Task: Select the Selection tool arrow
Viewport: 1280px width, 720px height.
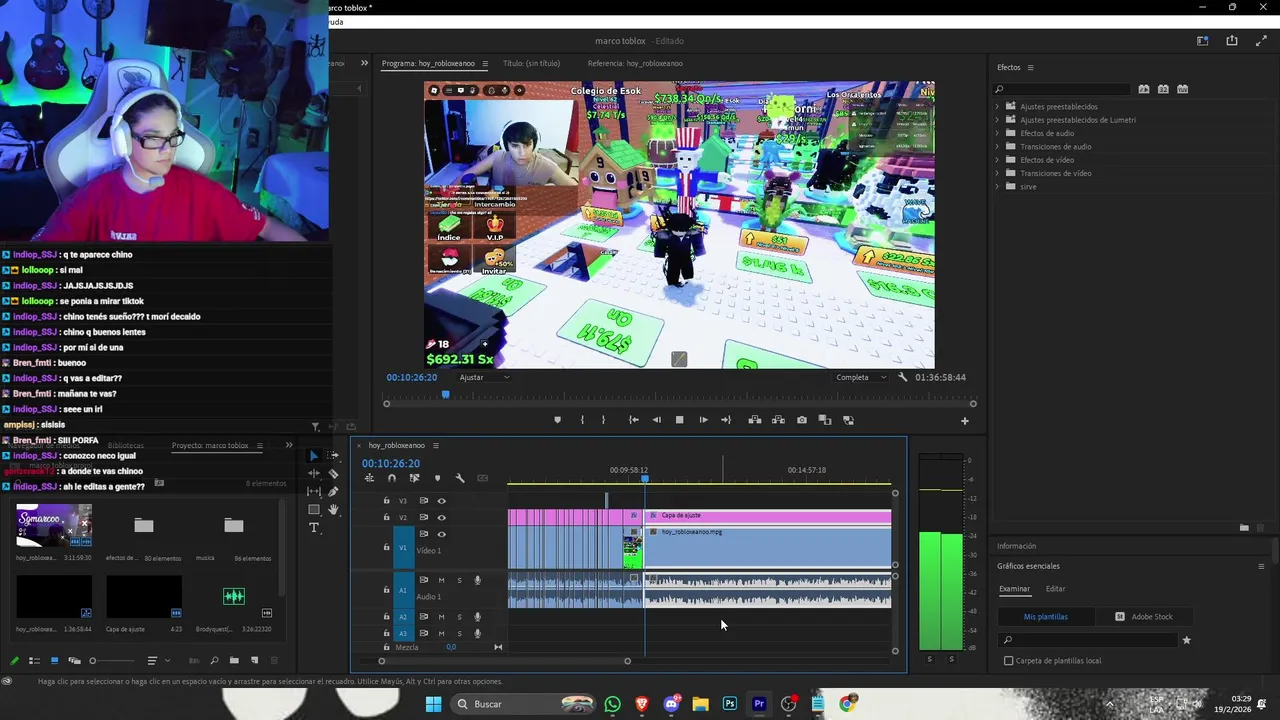Action: pyautogui.click(x=314, y=455)
